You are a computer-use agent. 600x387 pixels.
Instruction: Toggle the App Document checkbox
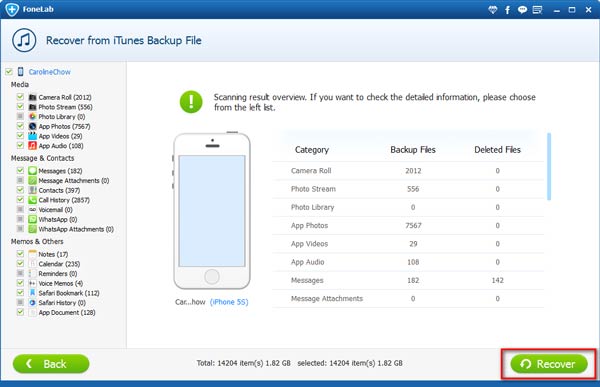click(20, 312)
